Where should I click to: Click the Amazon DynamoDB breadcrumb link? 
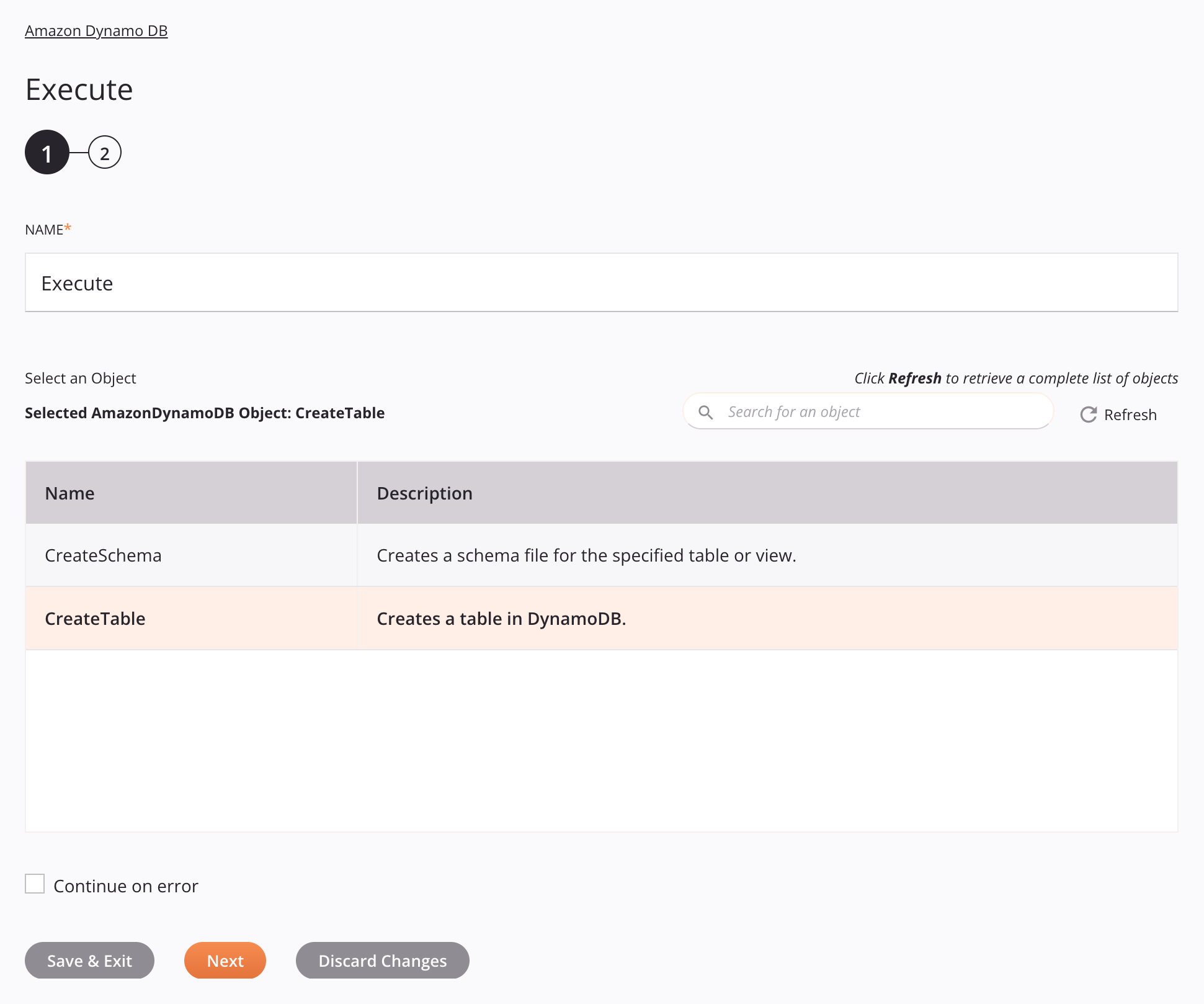(x=96, y=30)
